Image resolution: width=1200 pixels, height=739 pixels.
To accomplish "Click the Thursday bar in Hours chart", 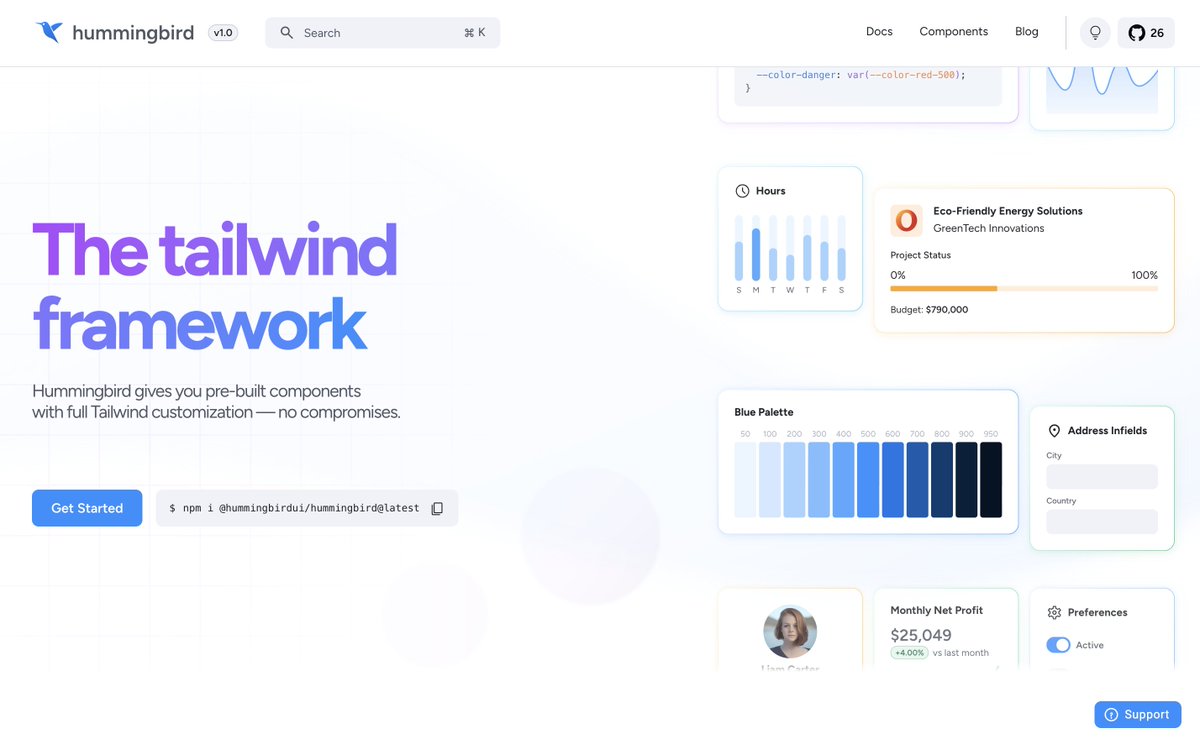I will click(x=807, y=248).
